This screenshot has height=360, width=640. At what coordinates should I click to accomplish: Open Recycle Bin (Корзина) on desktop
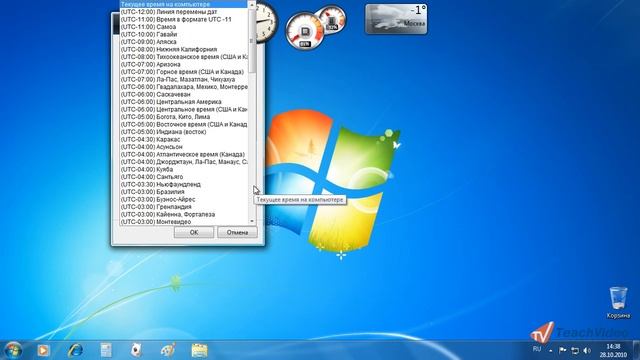[x=618, y=302]
